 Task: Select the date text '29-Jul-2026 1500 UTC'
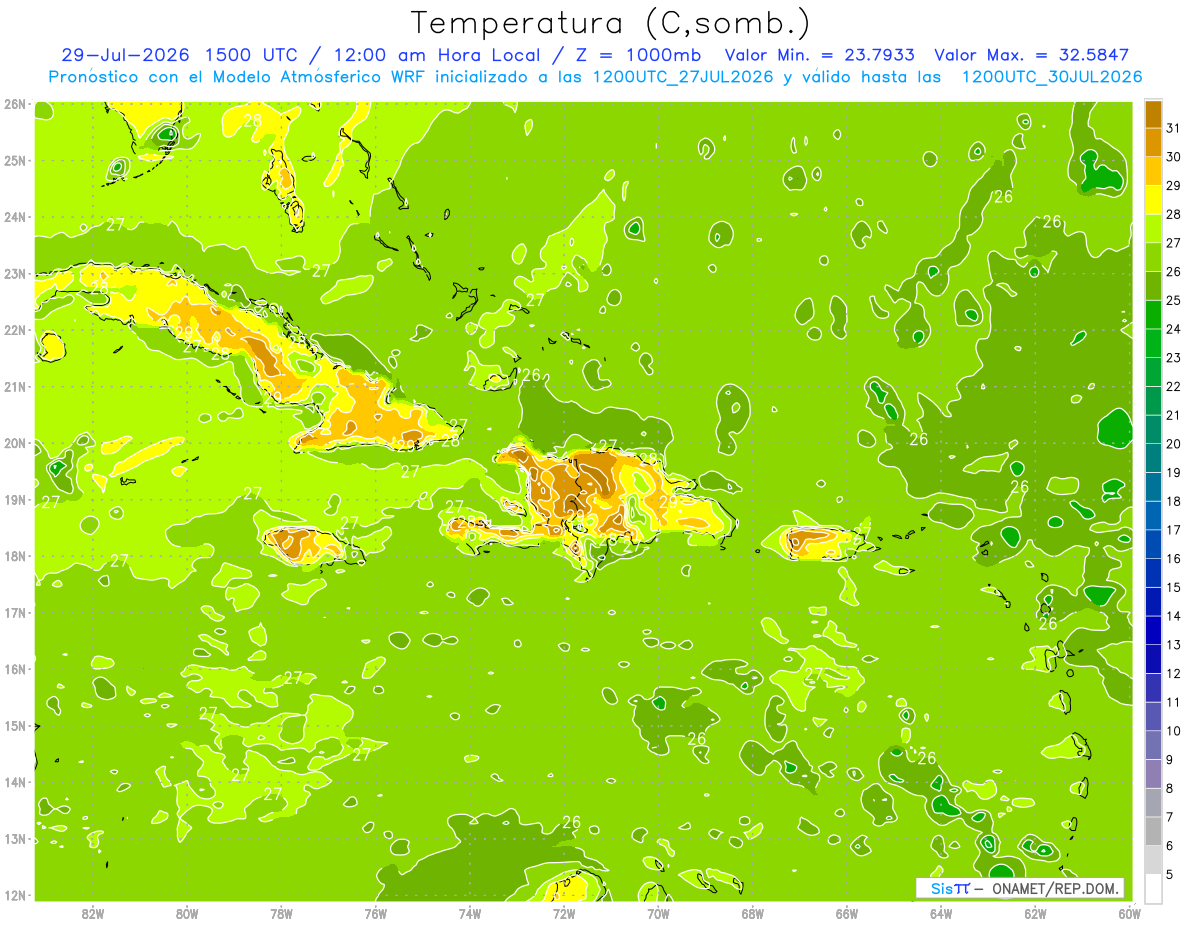pyautogui.click(x=178, y=55)
